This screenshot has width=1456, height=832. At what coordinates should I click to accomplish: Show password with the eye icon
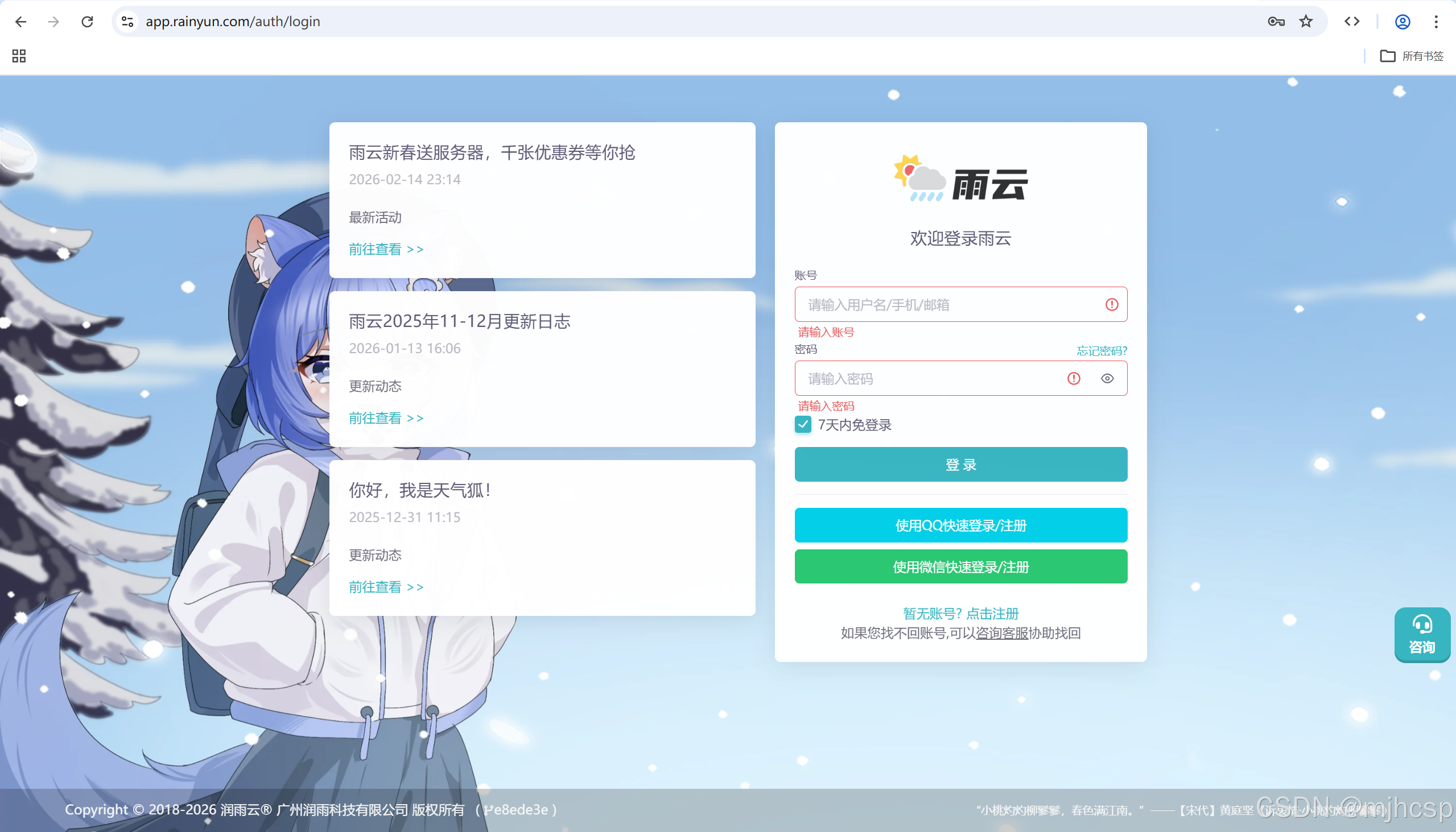1107,378
